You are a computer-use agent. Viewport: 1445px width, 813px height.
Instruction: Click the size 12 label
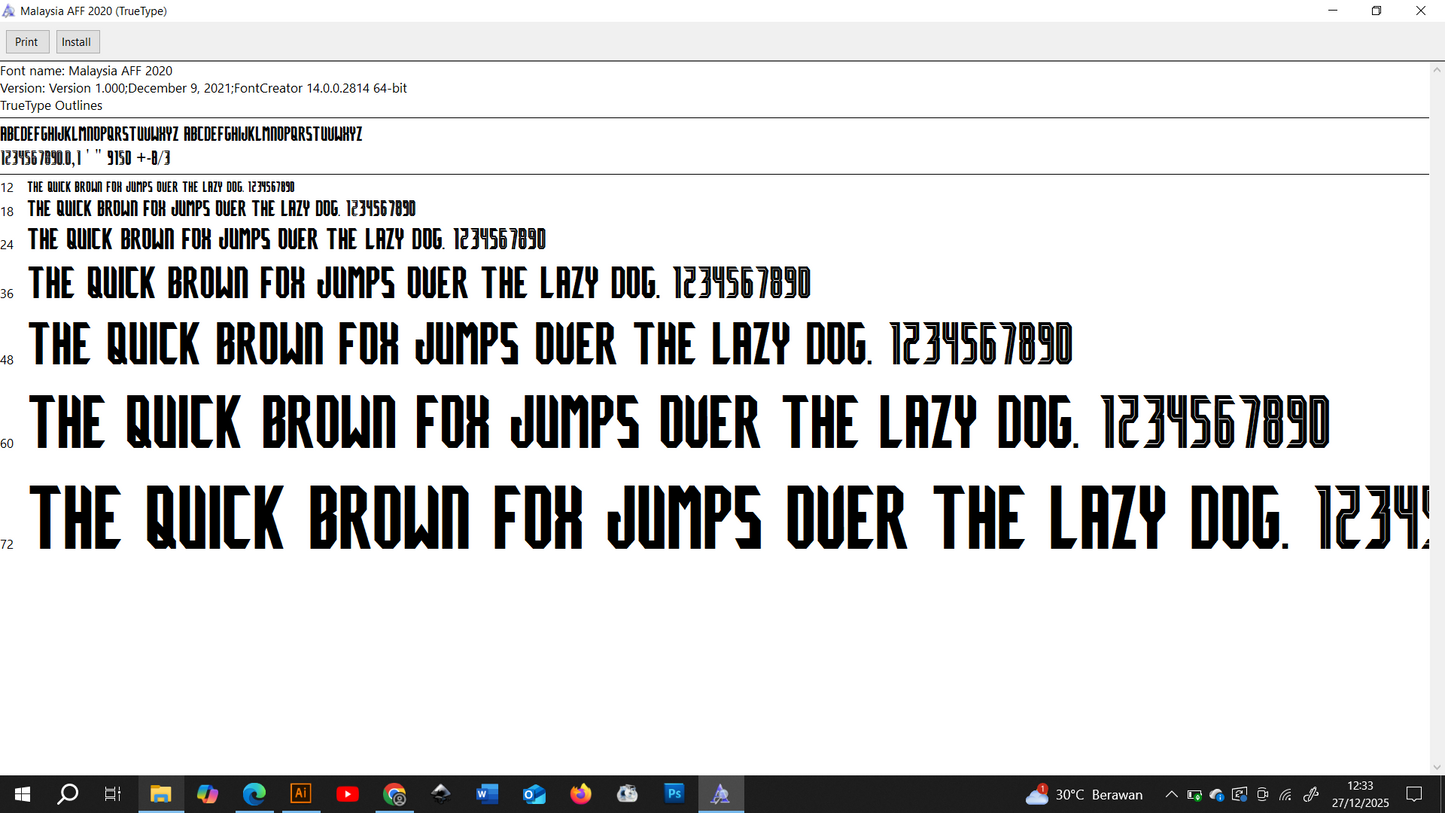click(x=7, y=188)
